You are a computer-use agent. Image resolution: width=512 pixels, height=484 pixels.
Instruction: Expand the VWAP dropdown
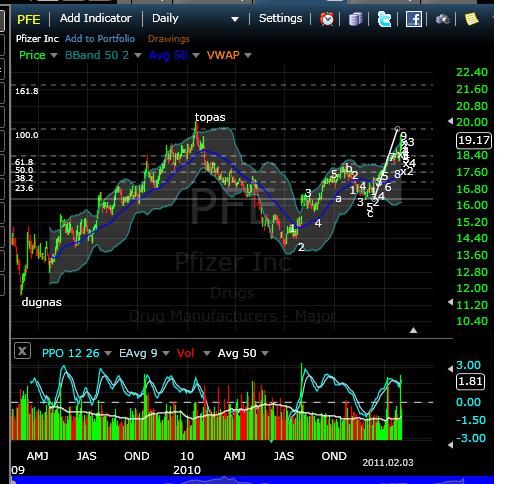pos(248,55)
